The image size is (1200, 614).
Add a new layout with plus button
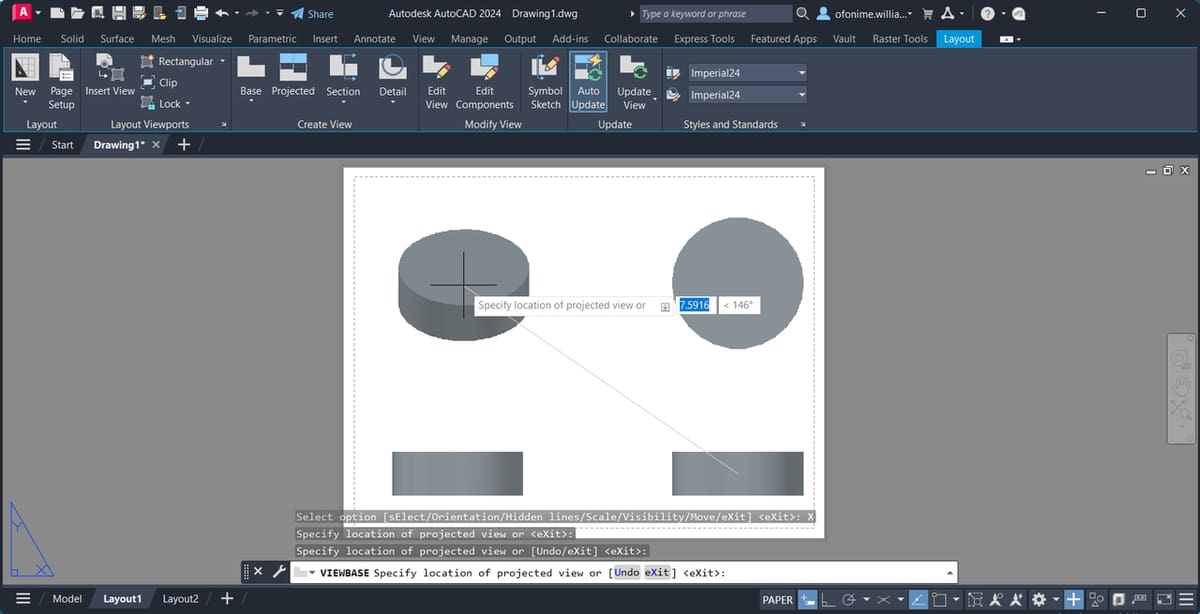click(227, 599)
